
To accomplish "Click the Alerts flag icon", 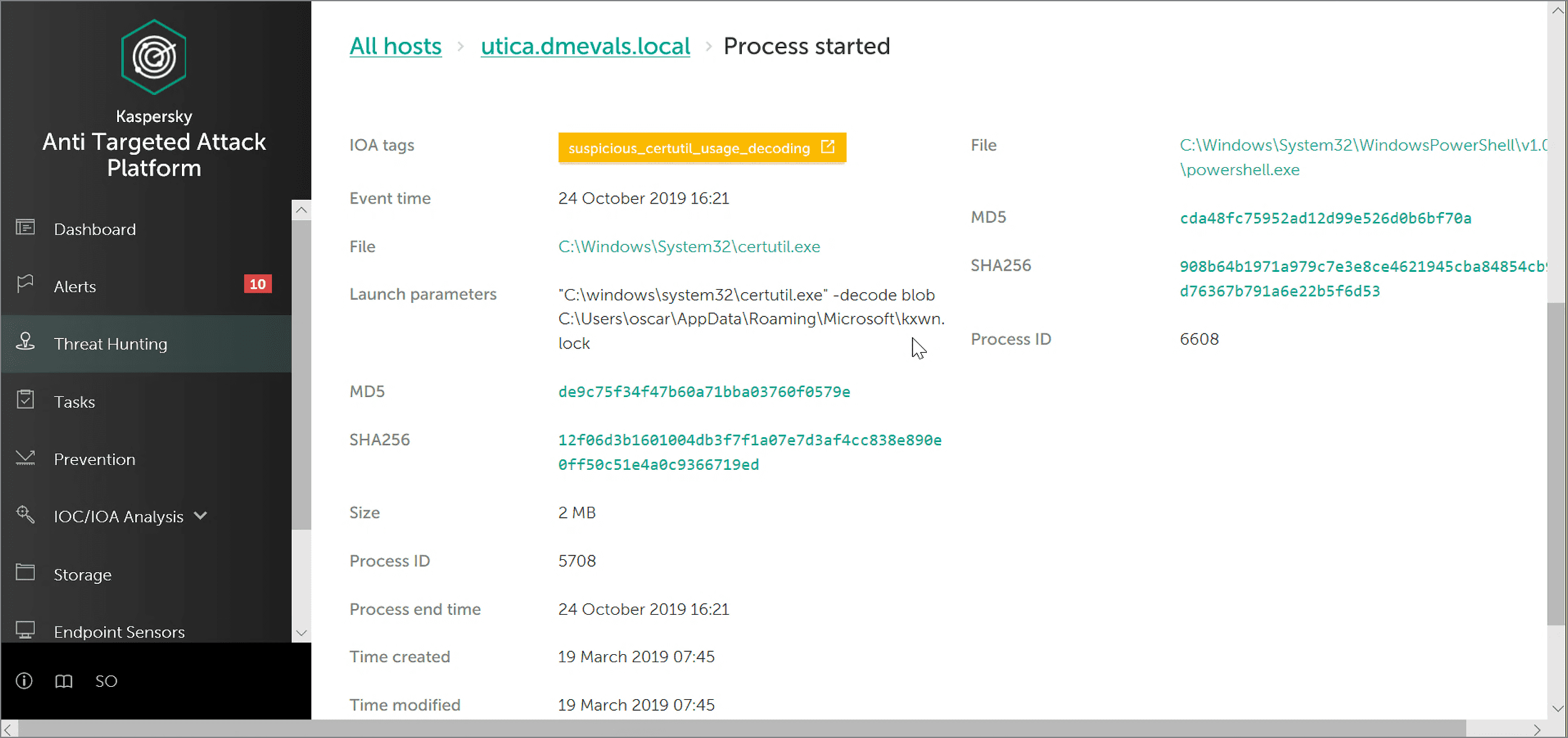I will point(25,284).
